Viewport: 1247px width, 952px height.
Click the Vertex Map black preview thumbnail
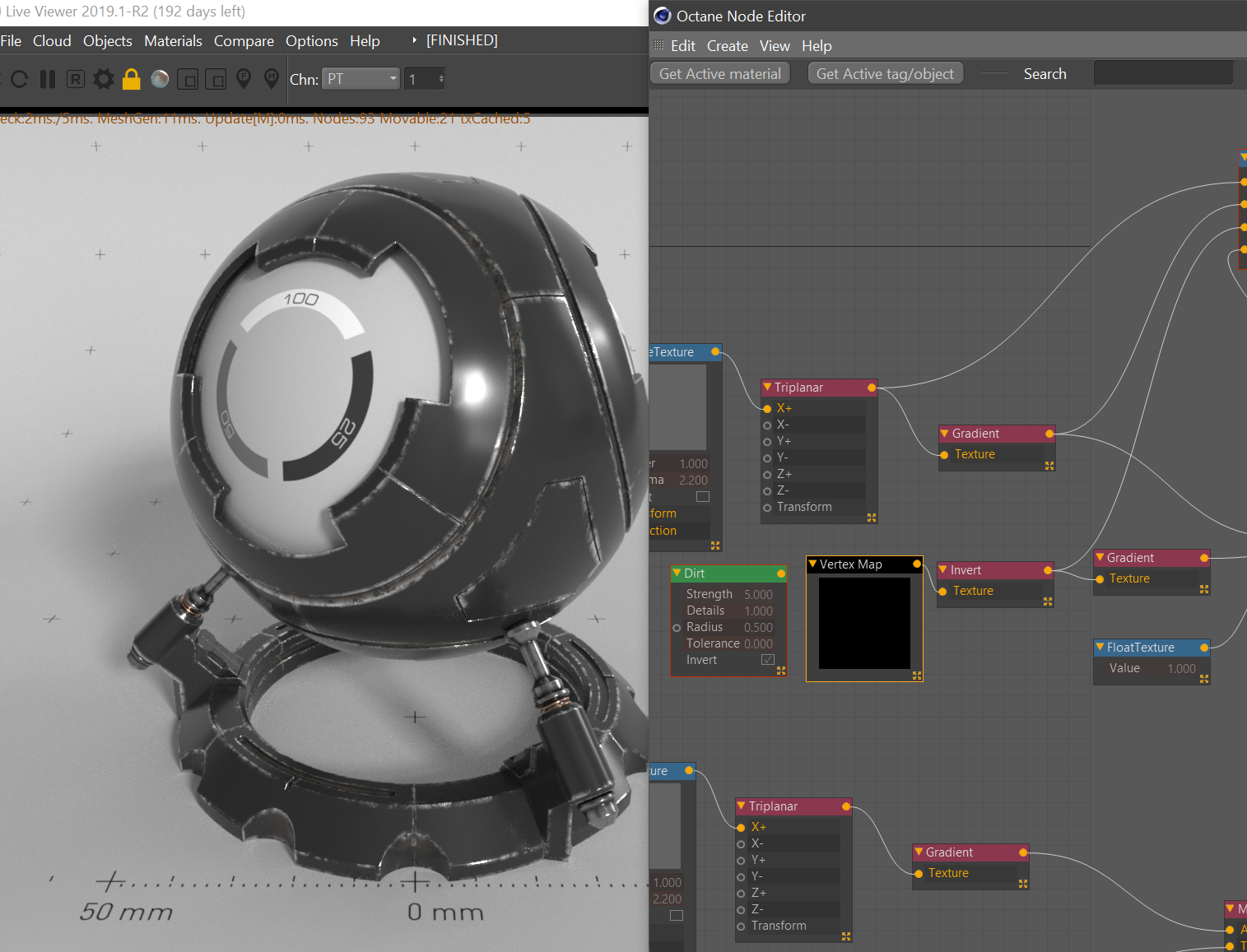click(864, 623)
